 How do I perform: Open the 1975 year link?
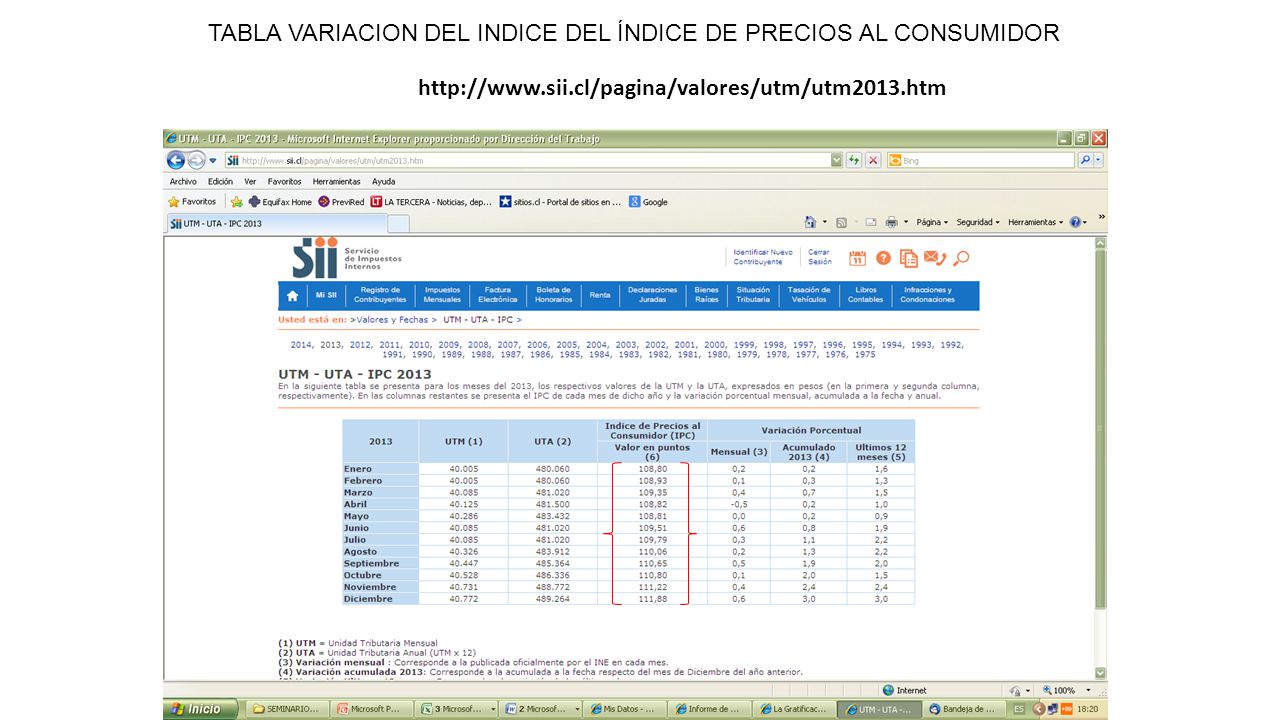pos(865,354)
